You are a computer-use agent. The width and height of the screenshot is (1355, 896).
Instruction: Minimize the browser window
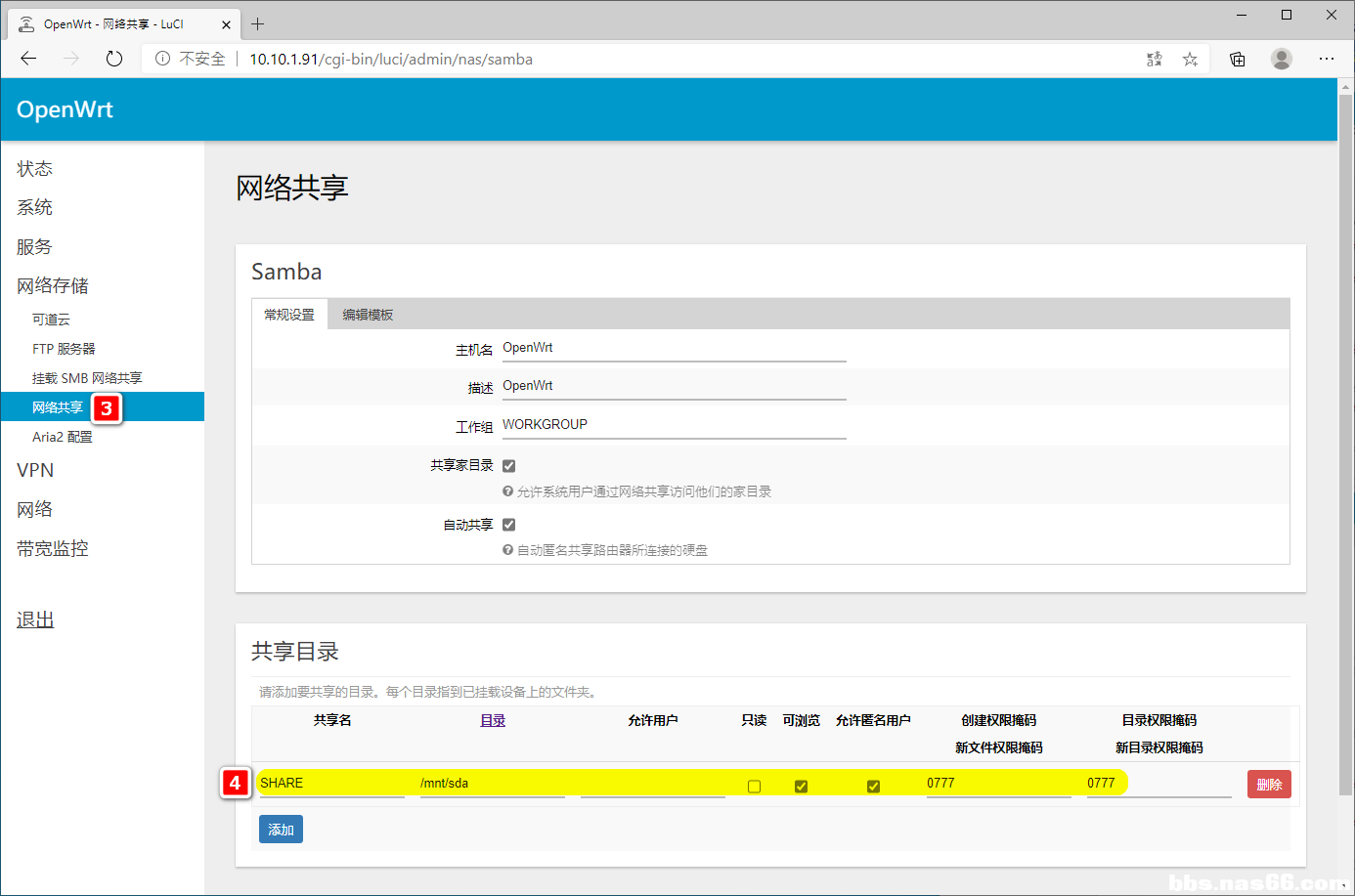[x=1242, y=15]
